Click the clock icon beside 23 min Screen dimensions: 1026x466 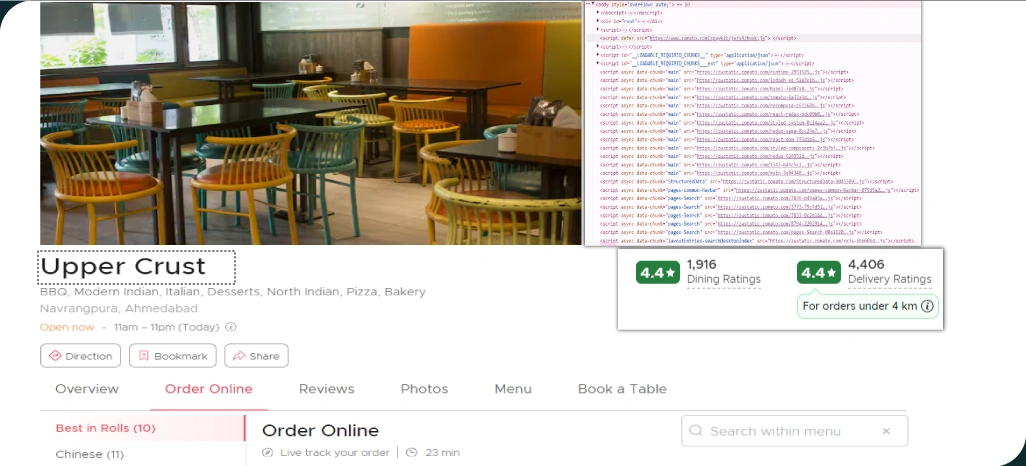tap(411, 452)
